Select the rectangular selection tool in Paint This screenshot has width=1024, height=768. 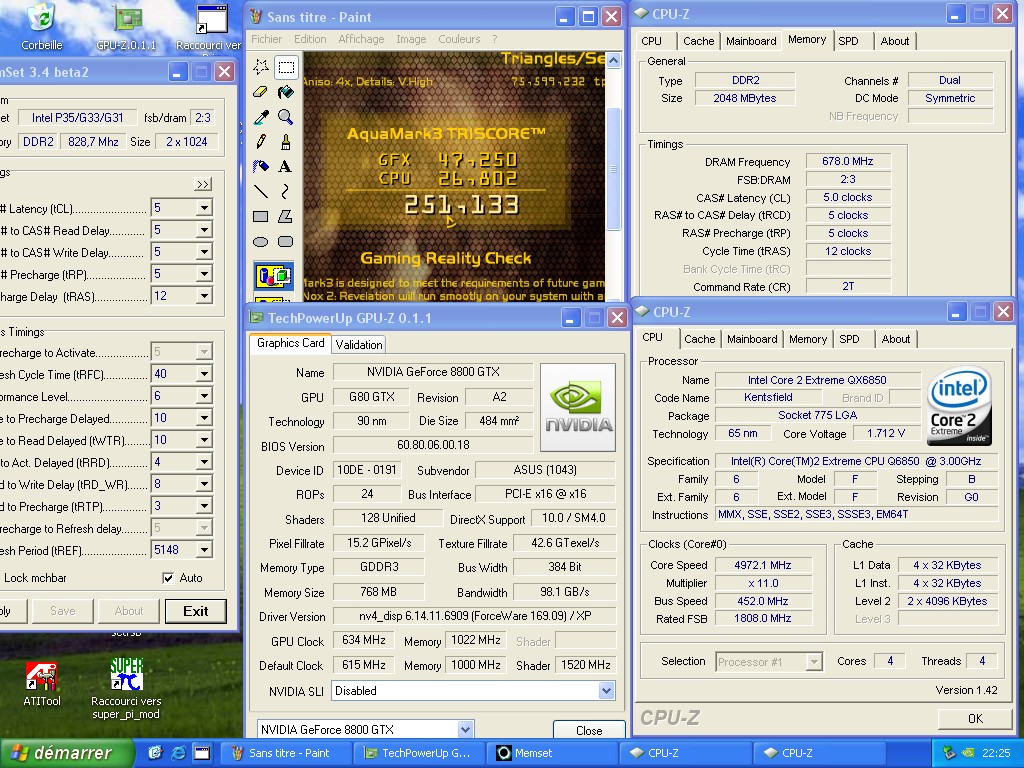click(x=285, y=67)
